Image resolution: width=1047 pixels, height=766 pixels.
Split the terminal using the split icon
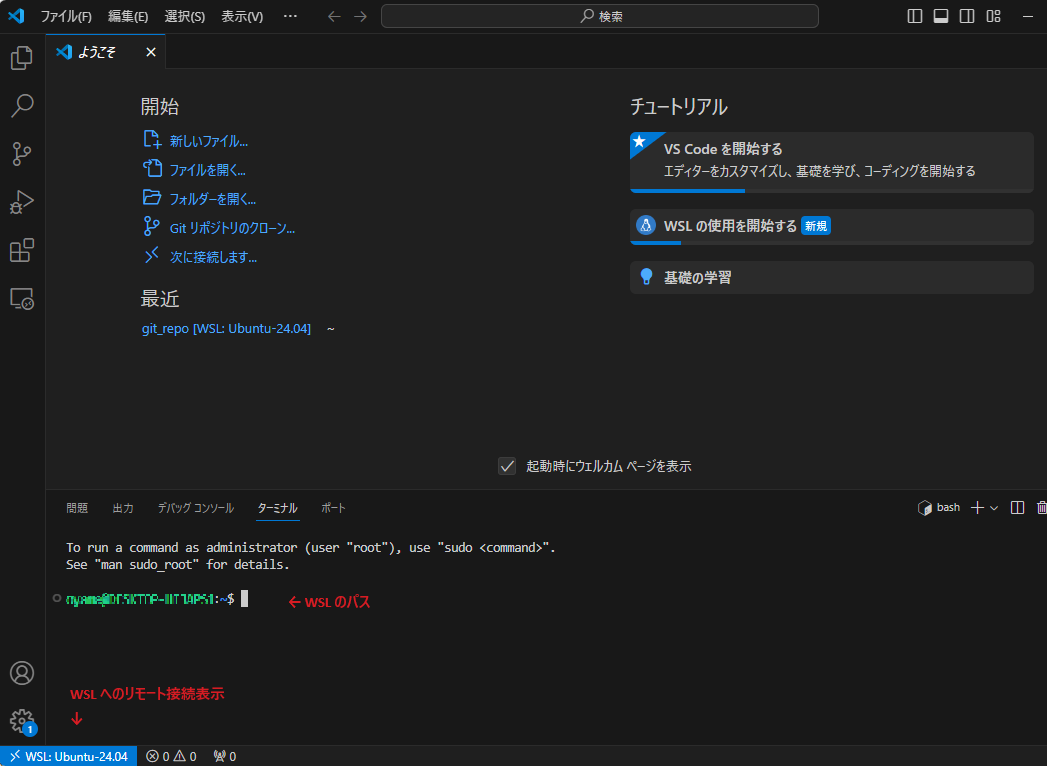point(1017,507)
